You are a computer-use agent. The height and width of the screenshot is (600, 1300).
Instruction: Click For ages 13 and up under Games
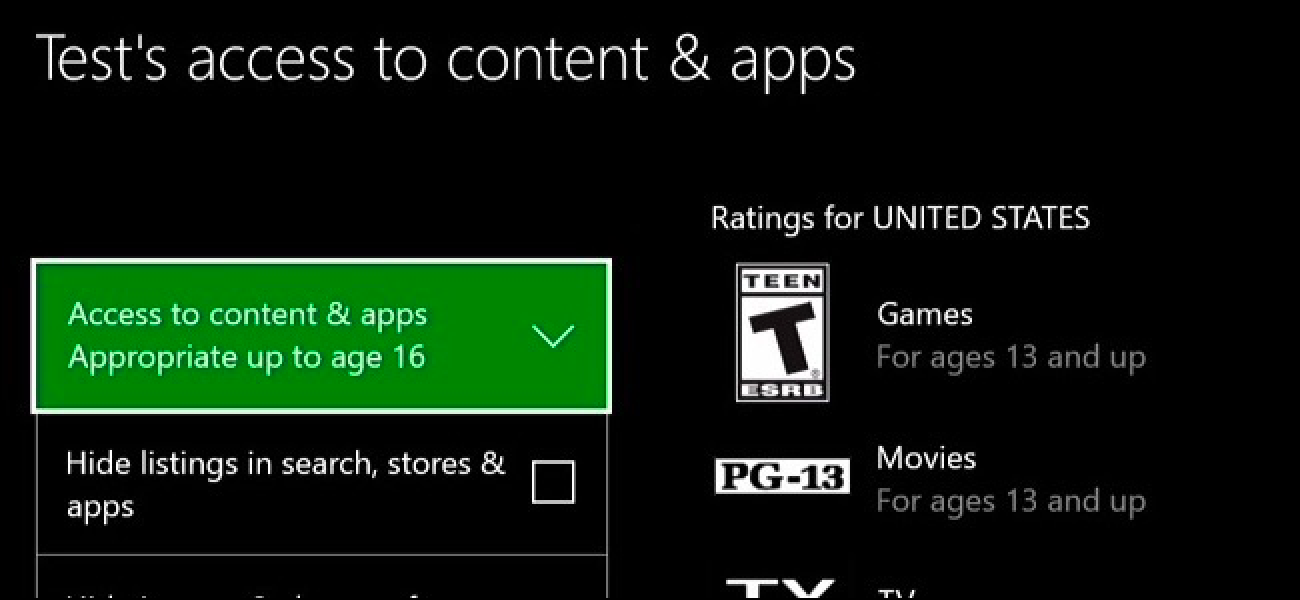(x=1011, y=357)
